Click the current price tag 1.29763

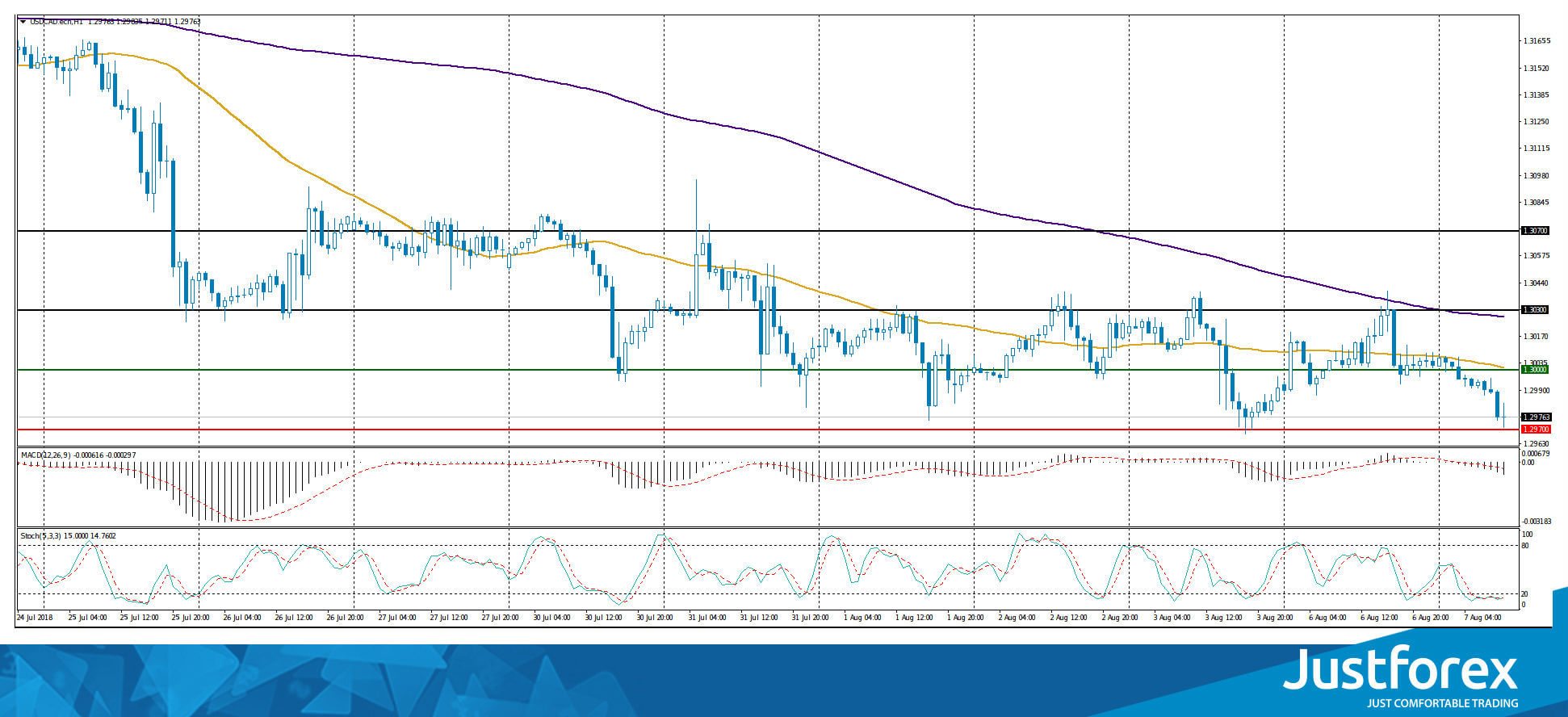pos(1537,417)
